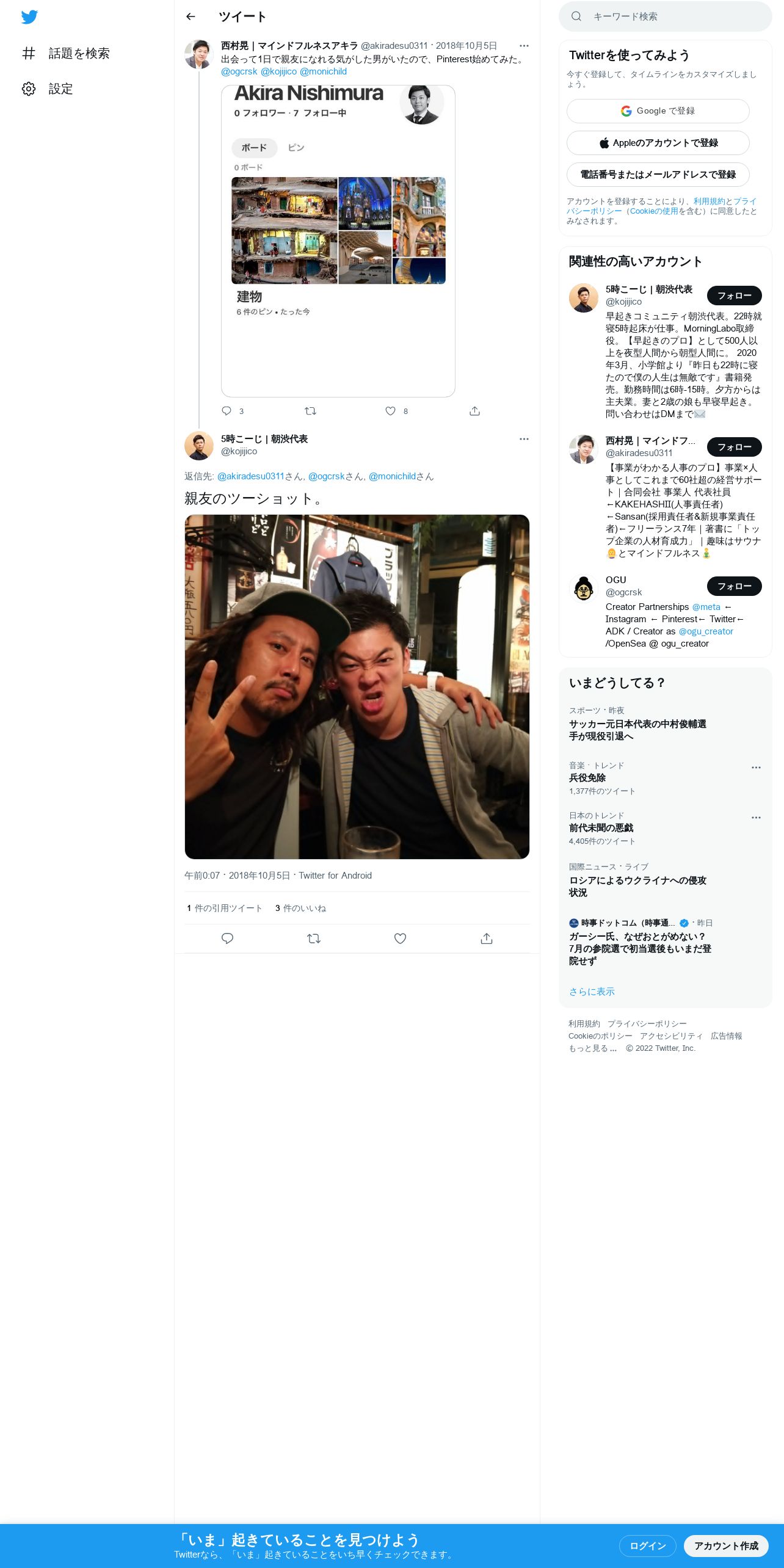The width and height of the screenshot is (784, 1568).
Task: Click the hashtag explore icon
Action: click(x=29, y=53)
